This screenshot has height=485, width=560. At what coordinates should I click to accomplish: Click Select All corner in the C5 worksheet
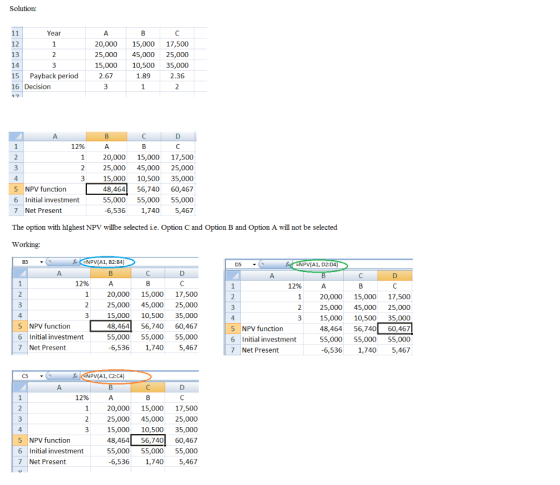(x=20, y=387)
